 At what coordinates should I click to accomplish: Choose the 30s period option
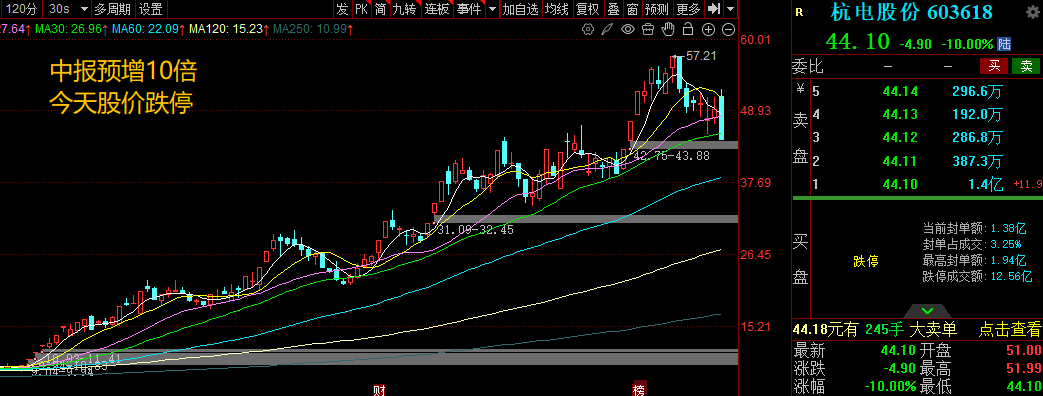coord(59,9)
